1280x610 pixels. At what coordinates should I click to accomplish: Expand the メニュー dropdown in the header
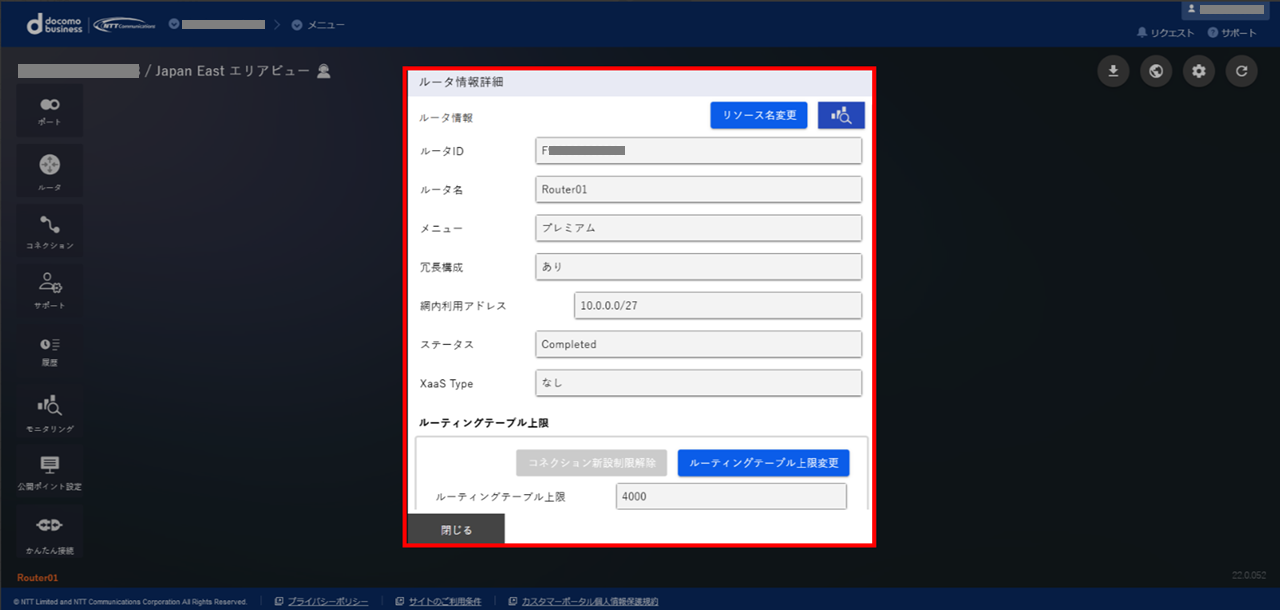coord(318,24)
